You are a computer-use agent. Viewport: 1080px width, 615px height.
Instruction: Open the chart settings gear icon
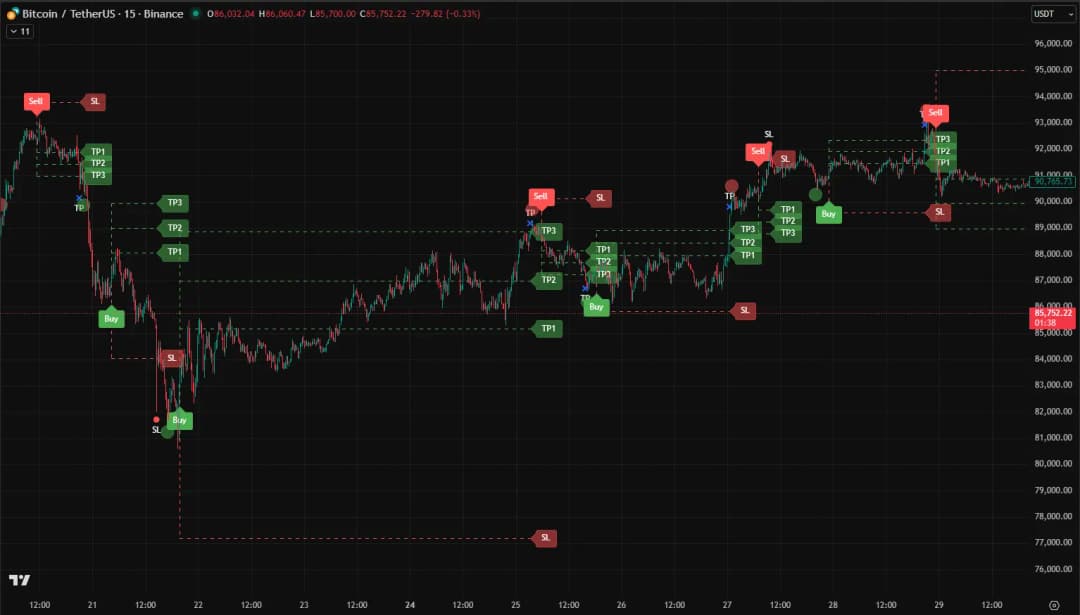[1053, 605]
